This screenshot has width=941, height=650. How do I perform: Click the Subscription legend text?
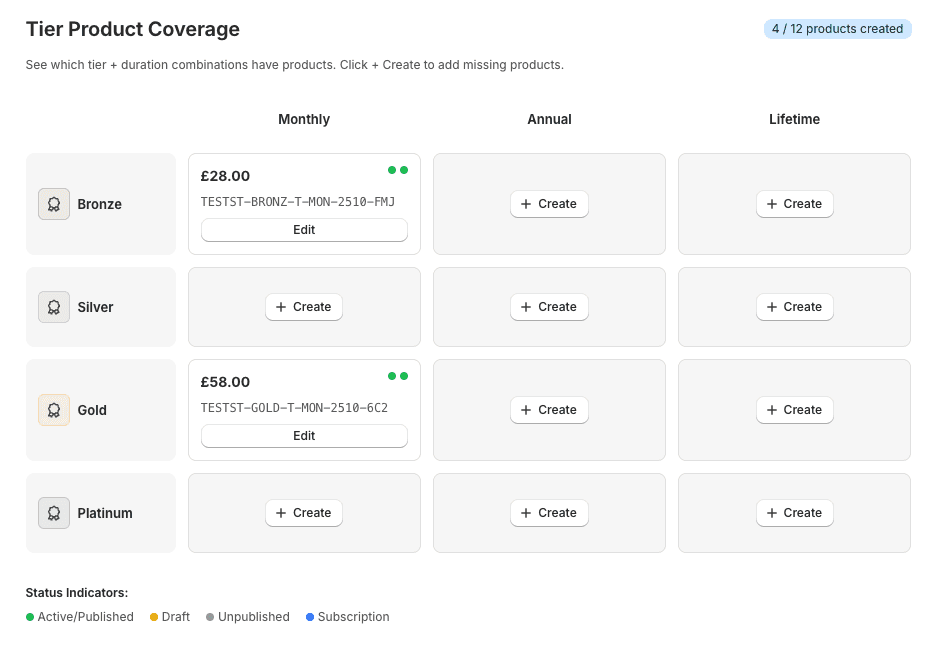(x=353, y=617)
